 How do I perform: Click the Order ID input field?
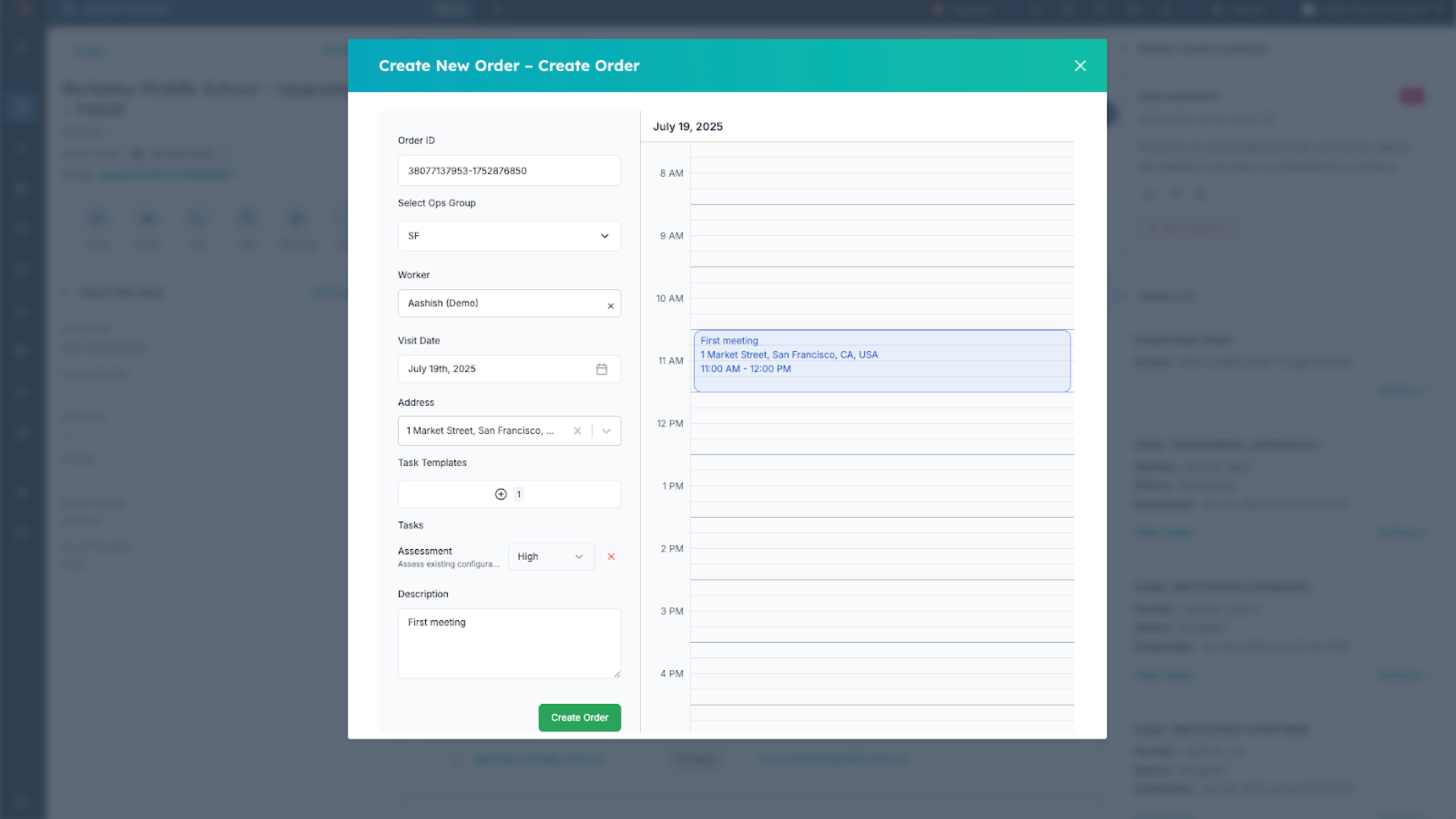pos(509,171)
